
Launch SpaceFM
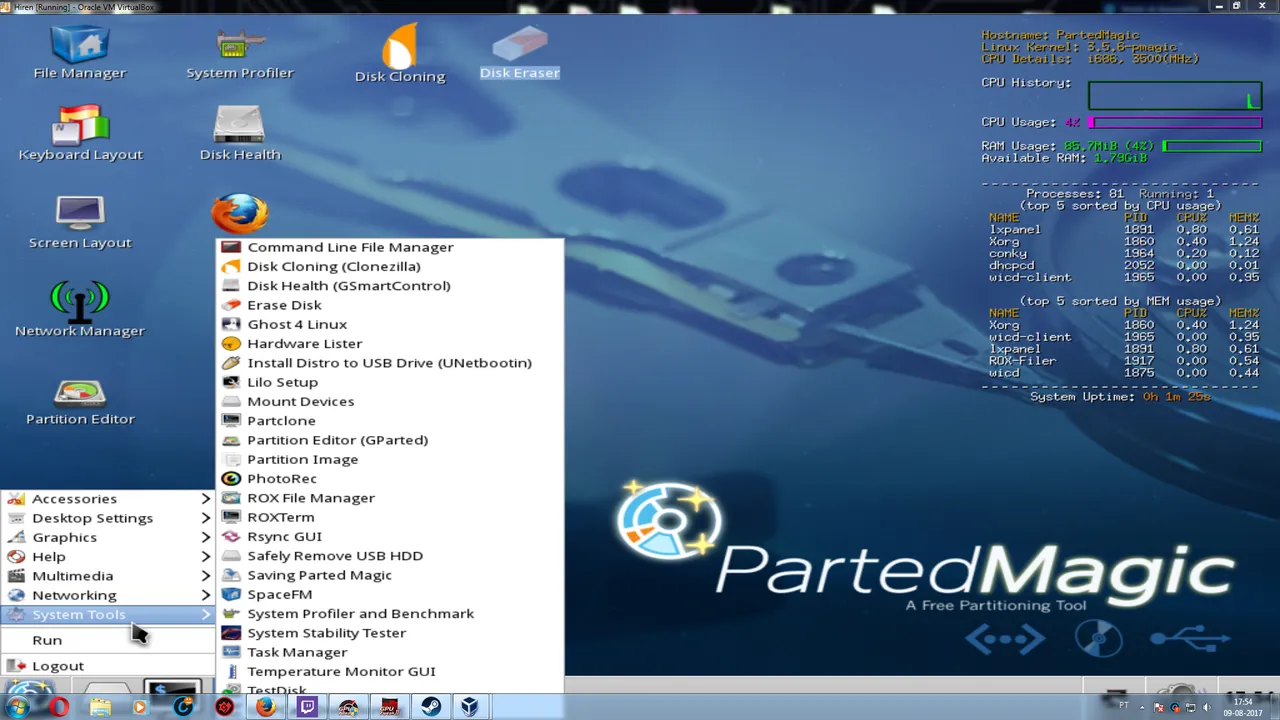390,594
